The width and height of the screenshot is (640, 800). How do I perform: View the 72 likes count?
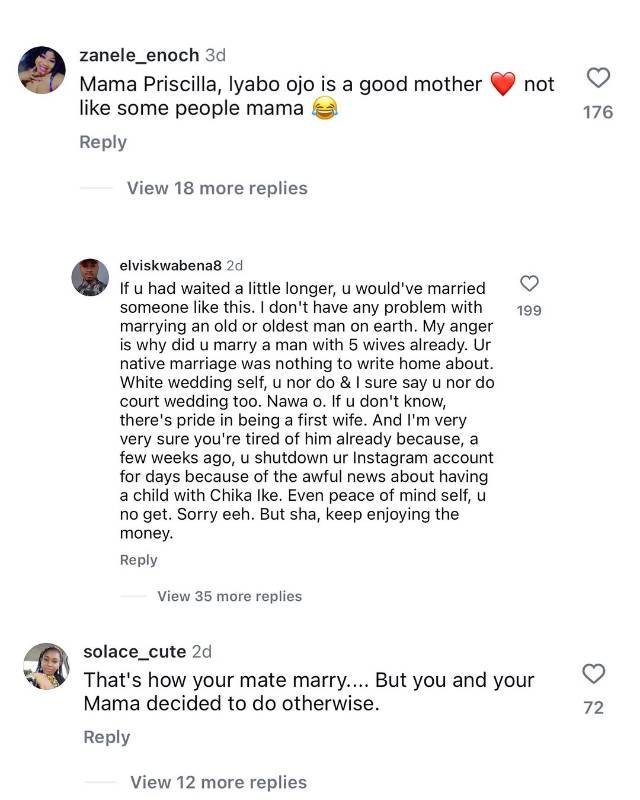(x=593, y=707)
